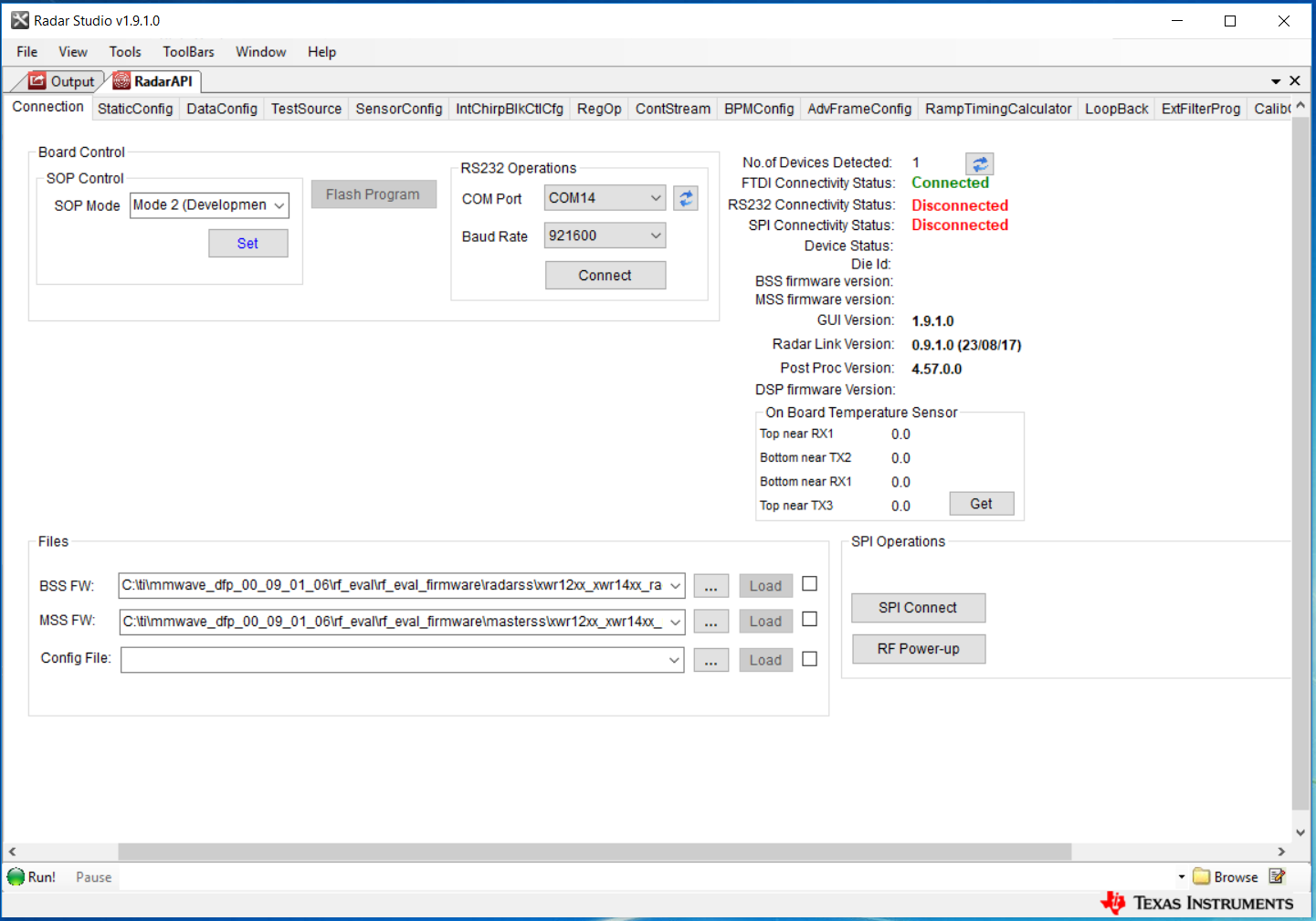Enable the BSS FW load checkbox
Screen dimensions: 1316x921
point(809,584)
